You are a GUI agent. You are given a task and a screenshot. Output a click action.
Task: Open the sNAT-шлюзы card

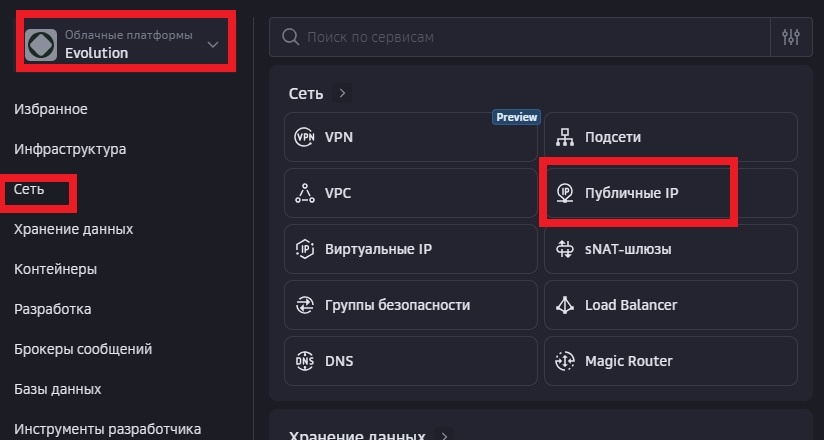click(671, 249)
